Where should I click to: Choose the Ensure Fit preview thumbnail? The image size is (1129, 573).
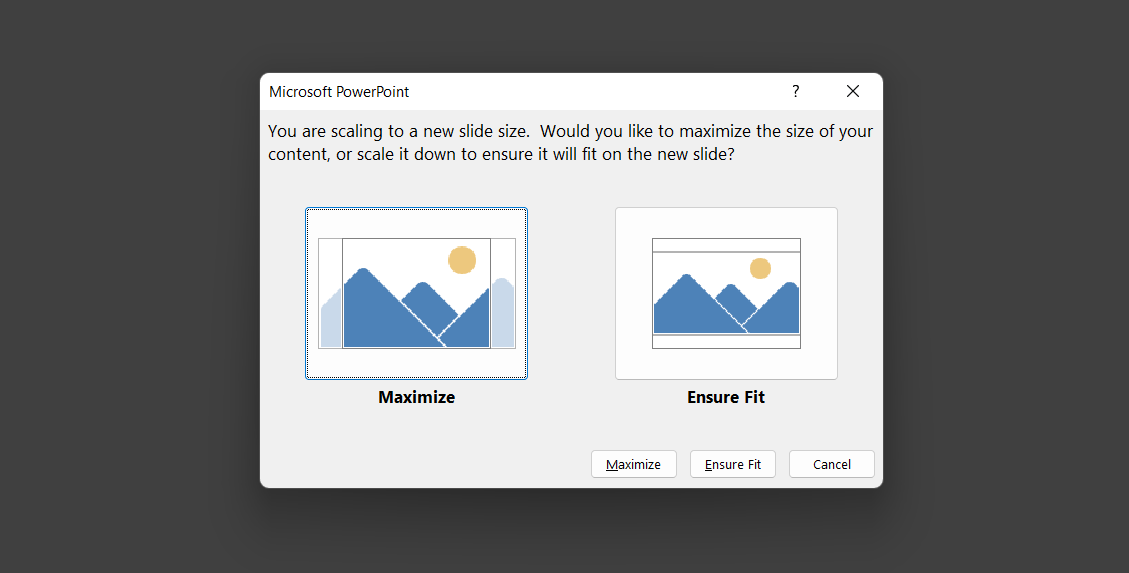(726, 293)
